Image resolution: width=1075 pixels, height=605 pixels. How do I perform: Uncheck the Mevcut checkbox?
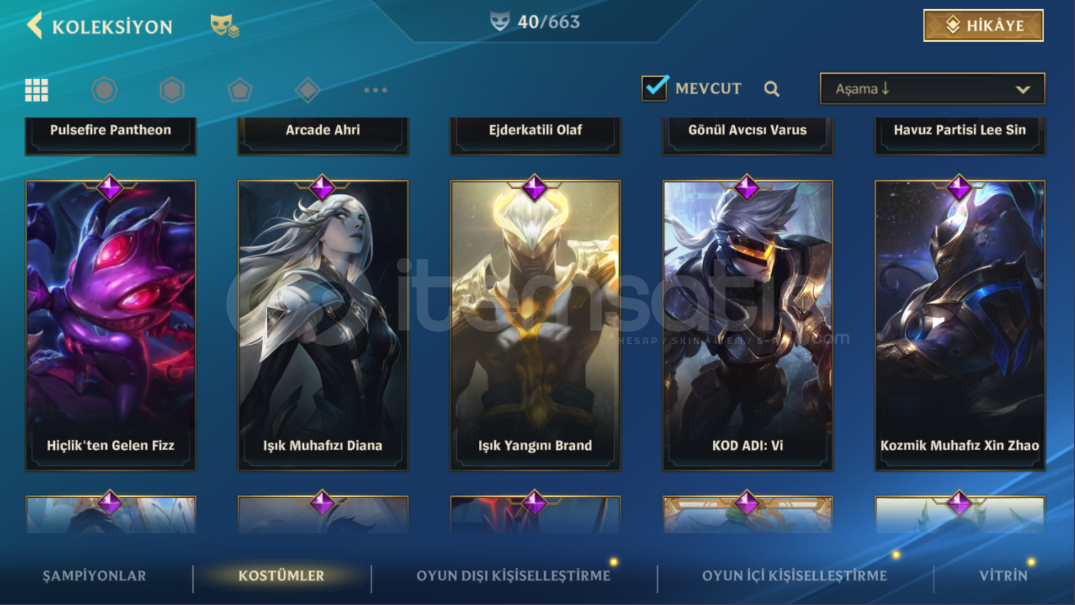pos(654,88)
